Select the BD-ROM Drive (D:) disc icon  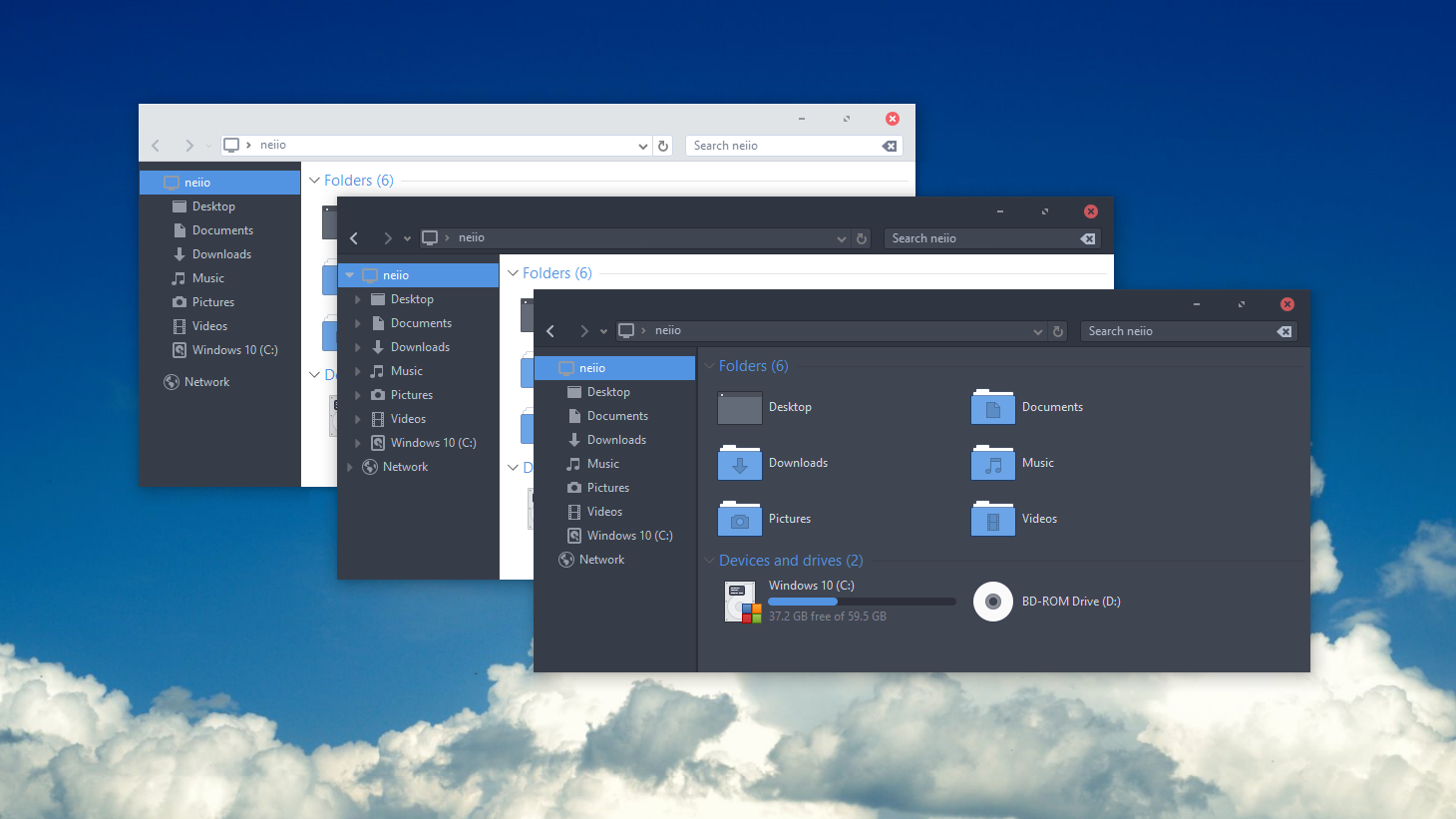coord(993,602)
